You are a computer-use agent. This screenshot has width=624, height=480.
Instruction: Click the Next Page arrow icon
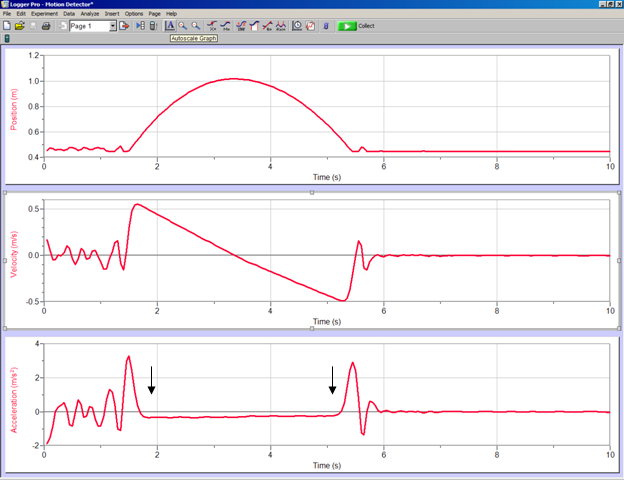[x=125, y=25]
